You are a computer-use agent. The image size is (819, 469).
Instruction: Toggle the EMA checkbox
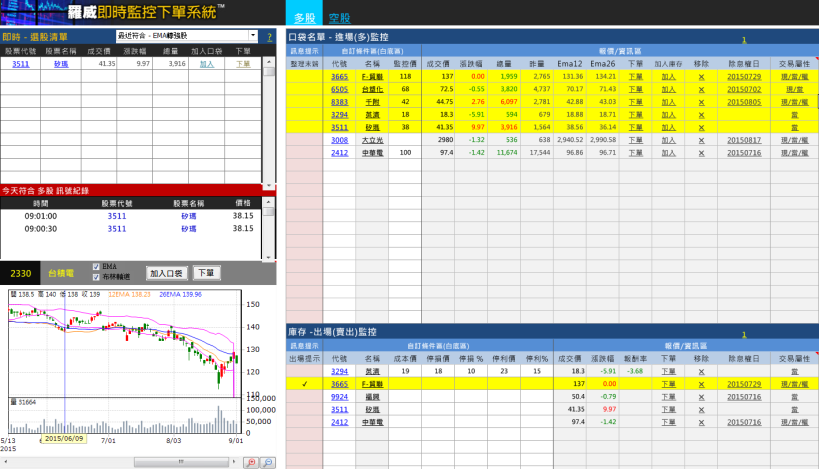pyautogui.click(x=96, y=267)
